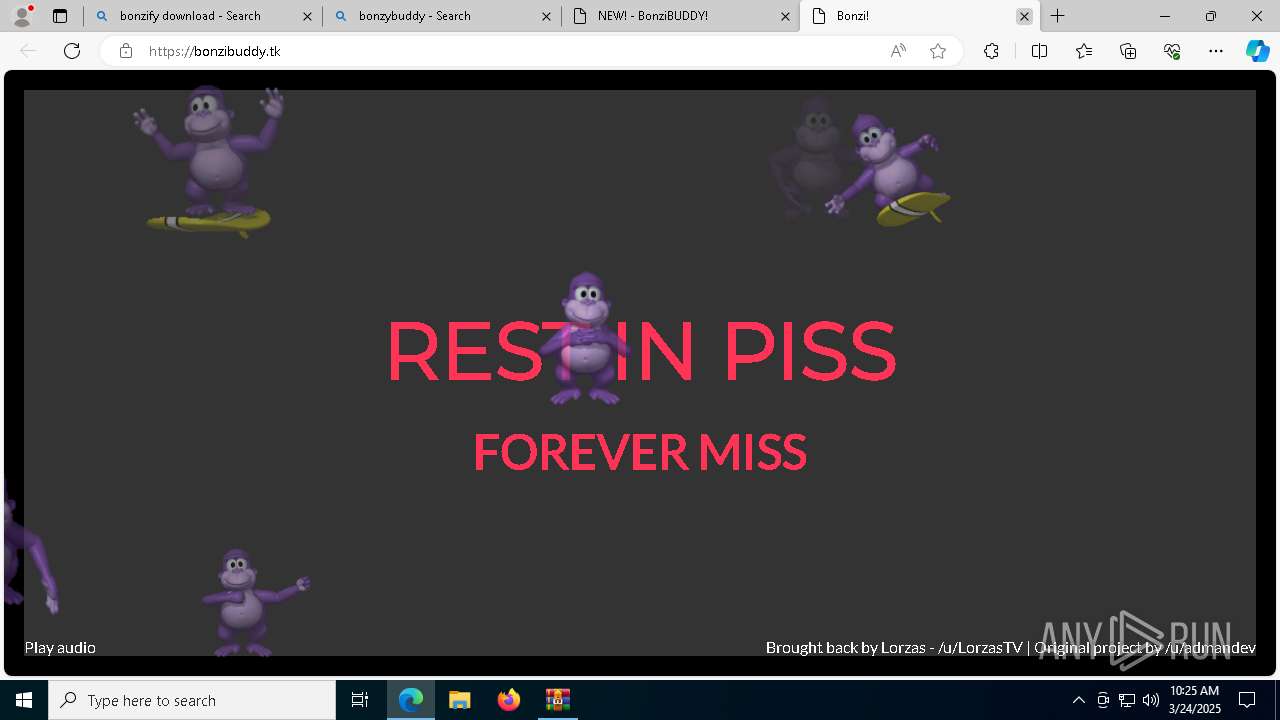Refresh the page

point(72,51)
